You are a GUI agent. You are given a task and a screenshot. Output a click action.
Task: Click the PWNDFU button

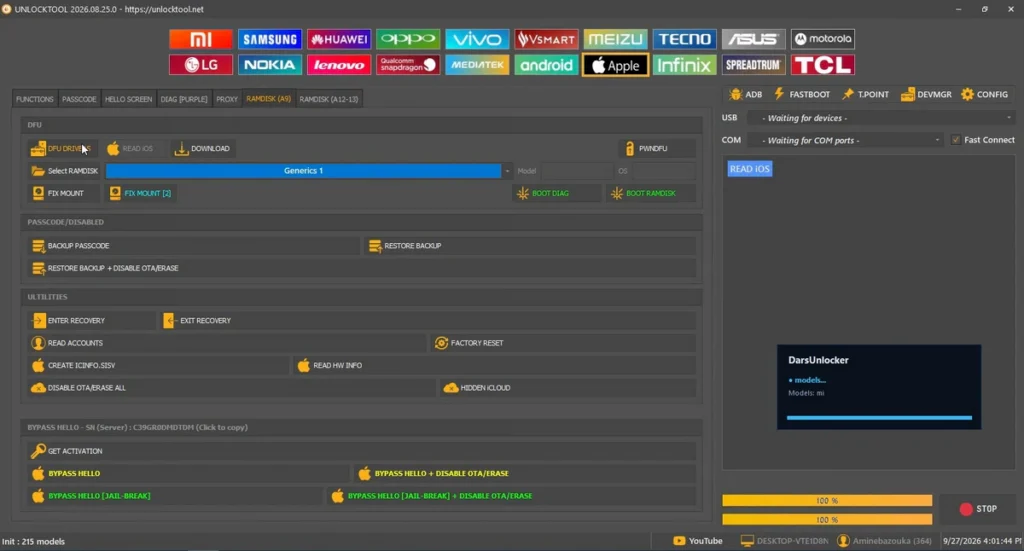pyautogui.click(x=656, y=149)
